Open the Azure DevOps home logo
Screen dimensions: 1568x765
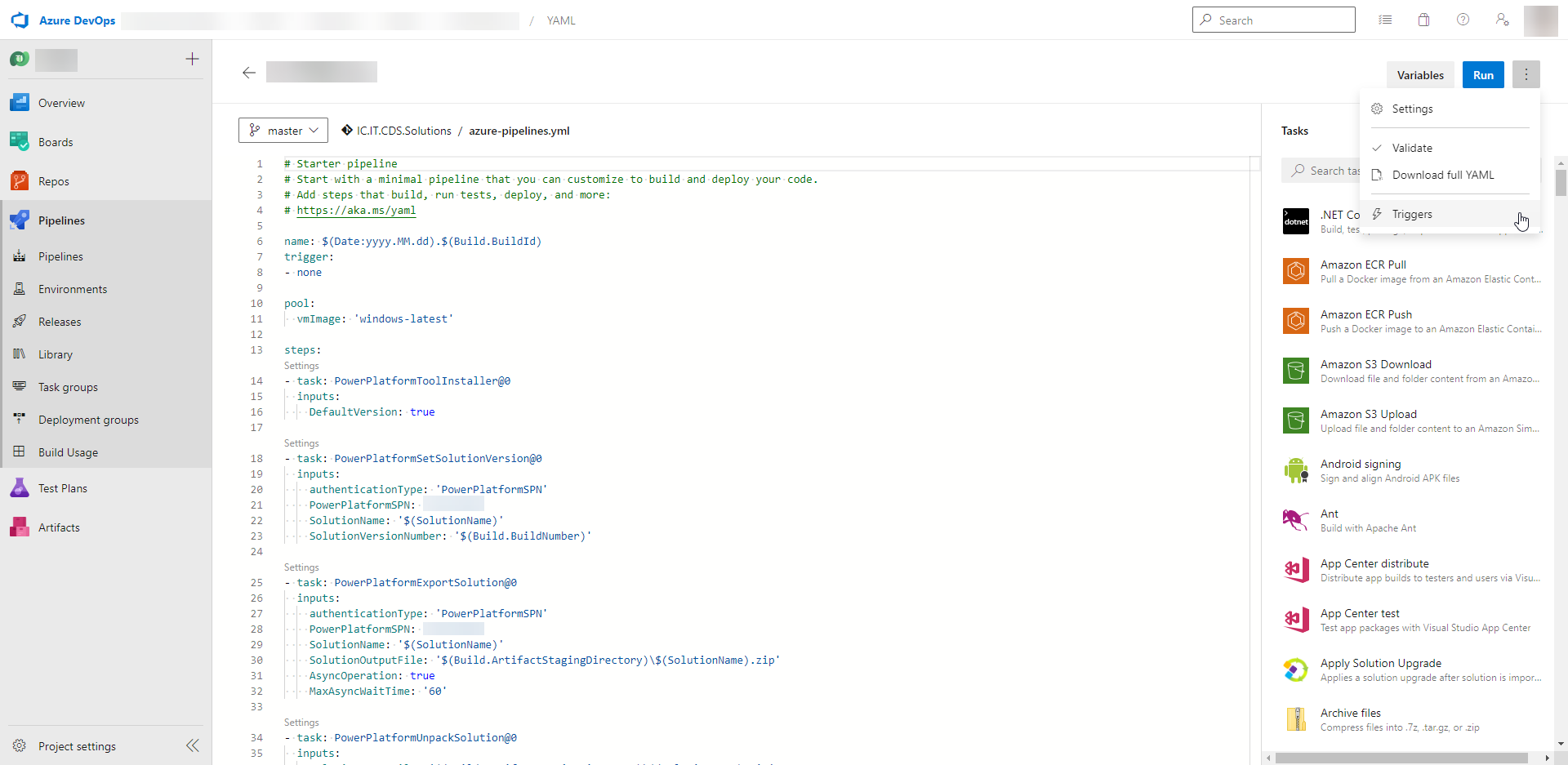tap(20, 20)
